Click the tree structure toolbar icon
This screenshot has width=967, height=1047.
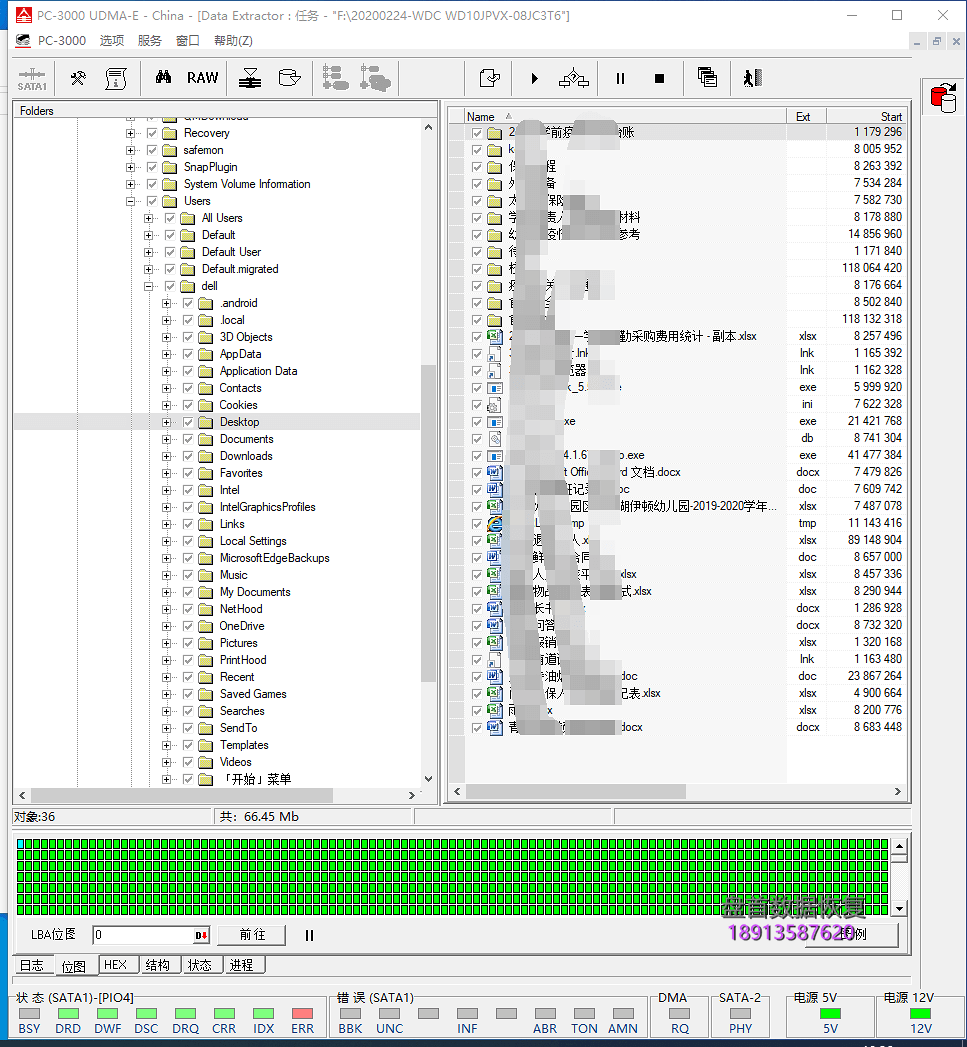coord(335,78)
